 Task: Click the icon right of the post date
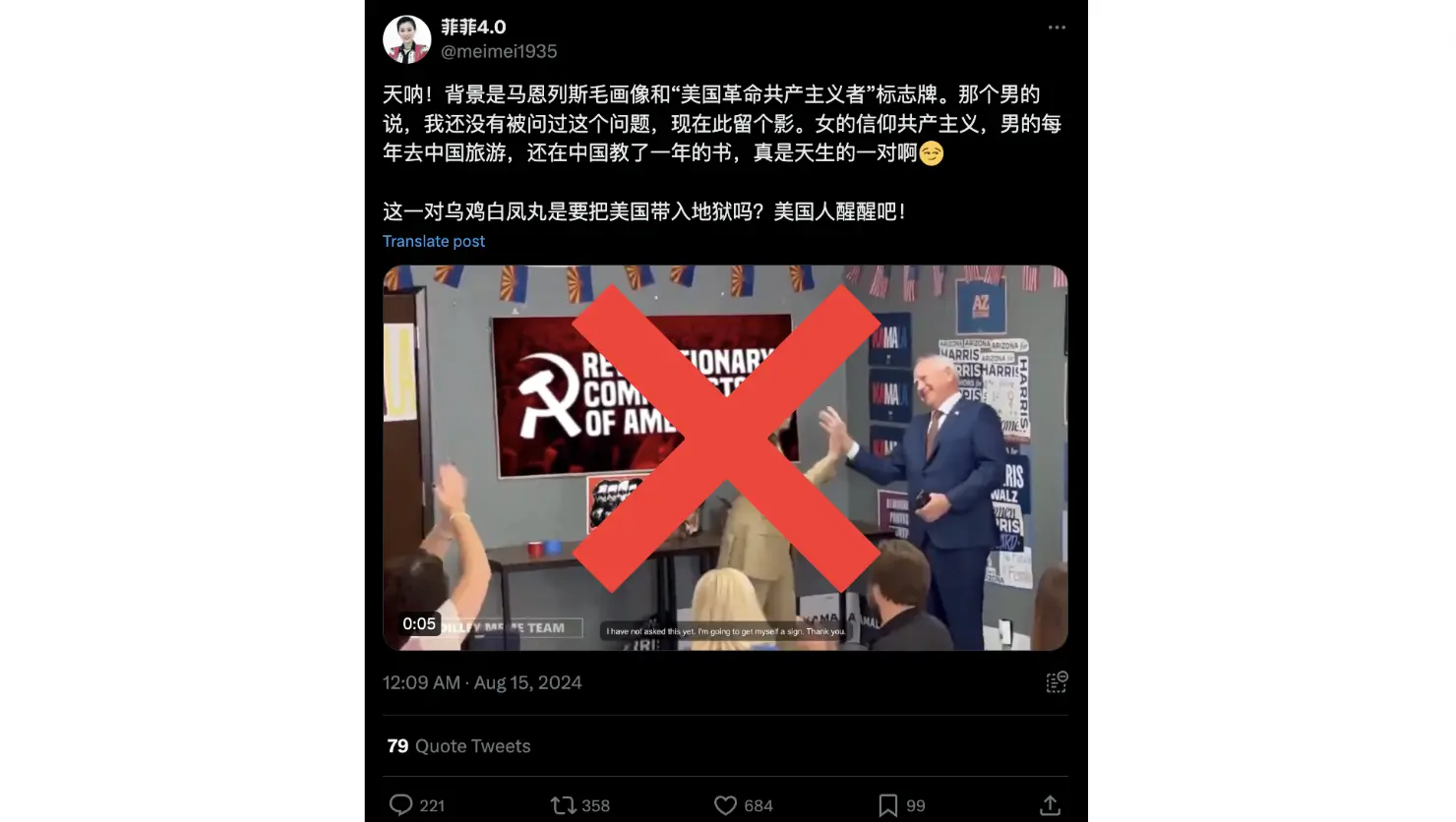coord(1057,682)
